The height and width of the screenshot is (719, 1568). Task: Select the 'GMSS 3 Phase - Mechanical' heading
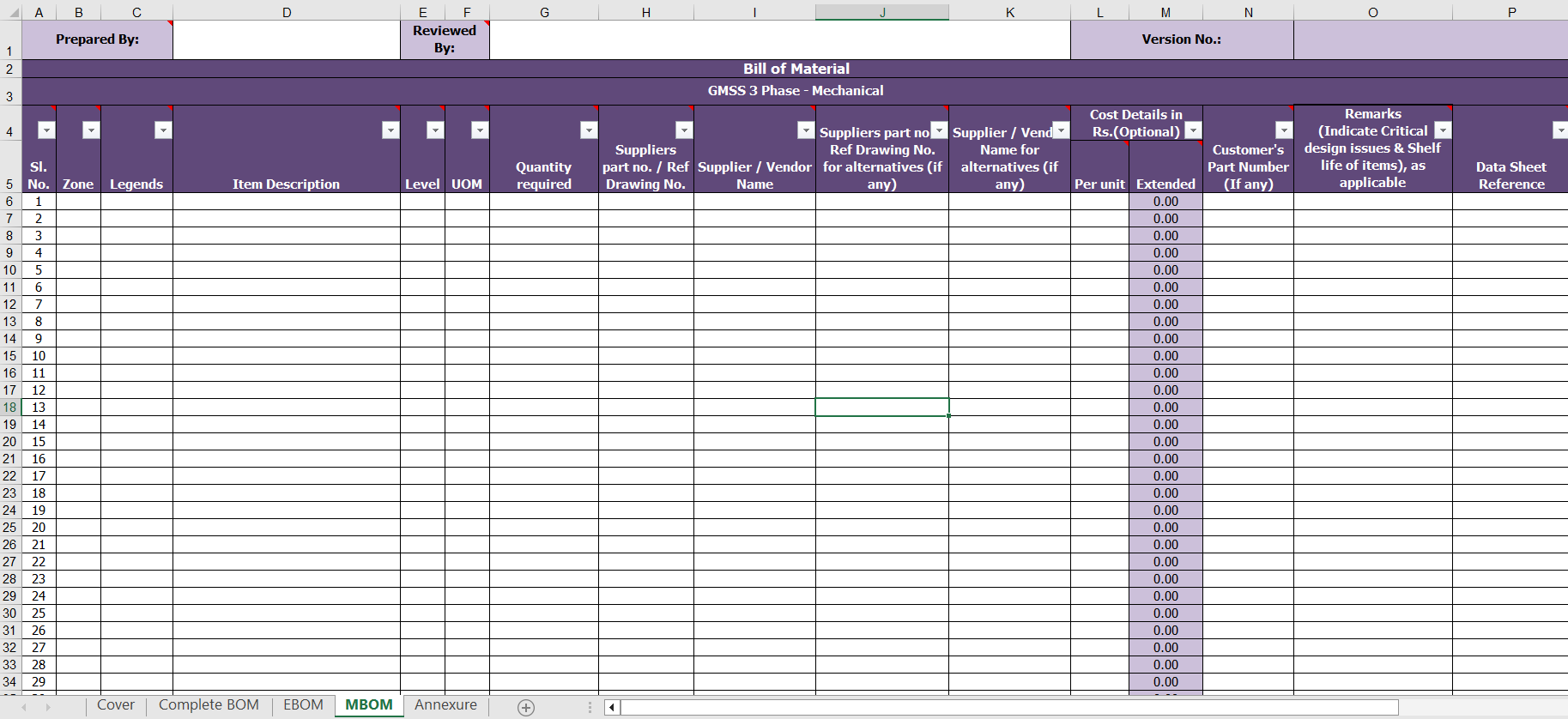795,91
